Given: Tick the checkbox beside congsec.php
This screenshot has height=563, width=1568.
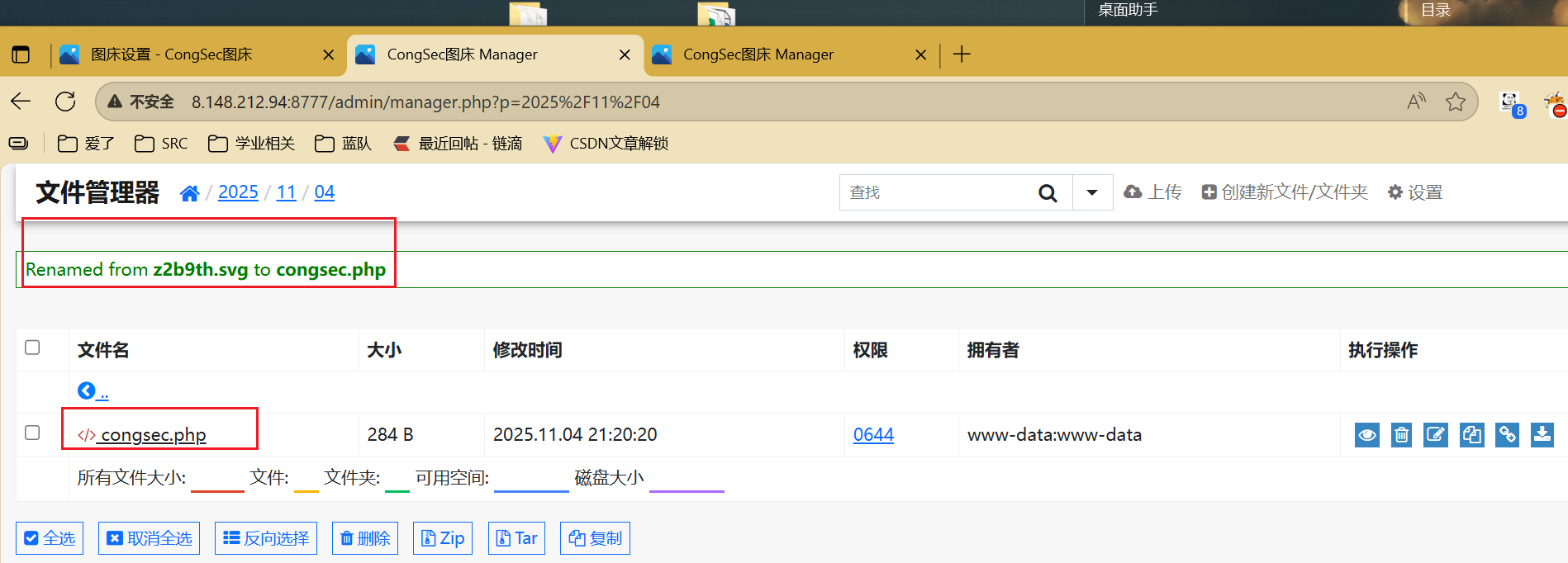Looking at the screenshot, I should click(32, 433).
